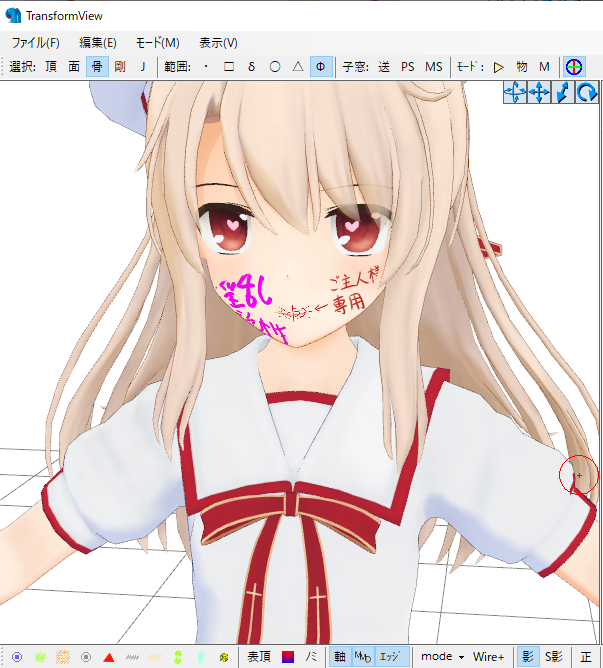Toggle the colored circle crosshair manipulator icon
603x668 pixels.
click(x=574, y=67)
